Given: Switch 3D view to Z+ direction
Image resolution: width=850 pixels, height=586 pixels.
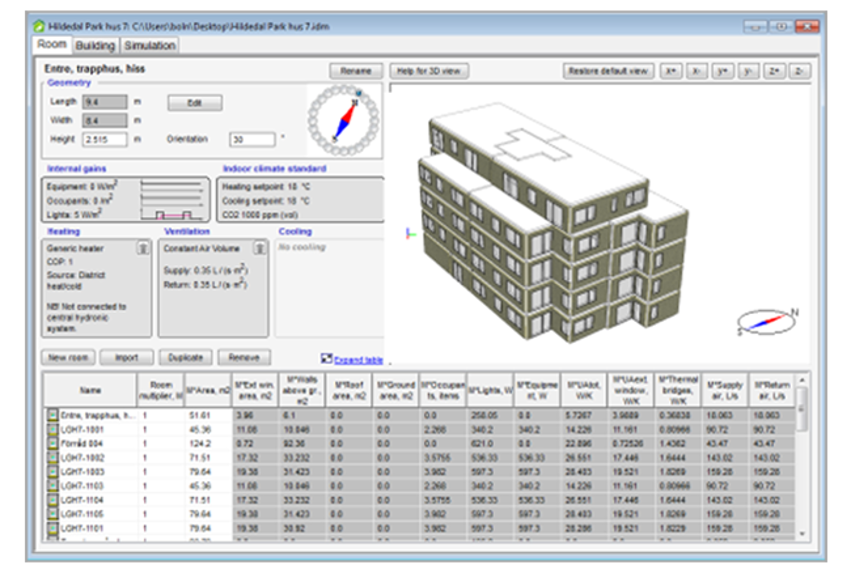Looking at the screenshot, I should point(775,72).
